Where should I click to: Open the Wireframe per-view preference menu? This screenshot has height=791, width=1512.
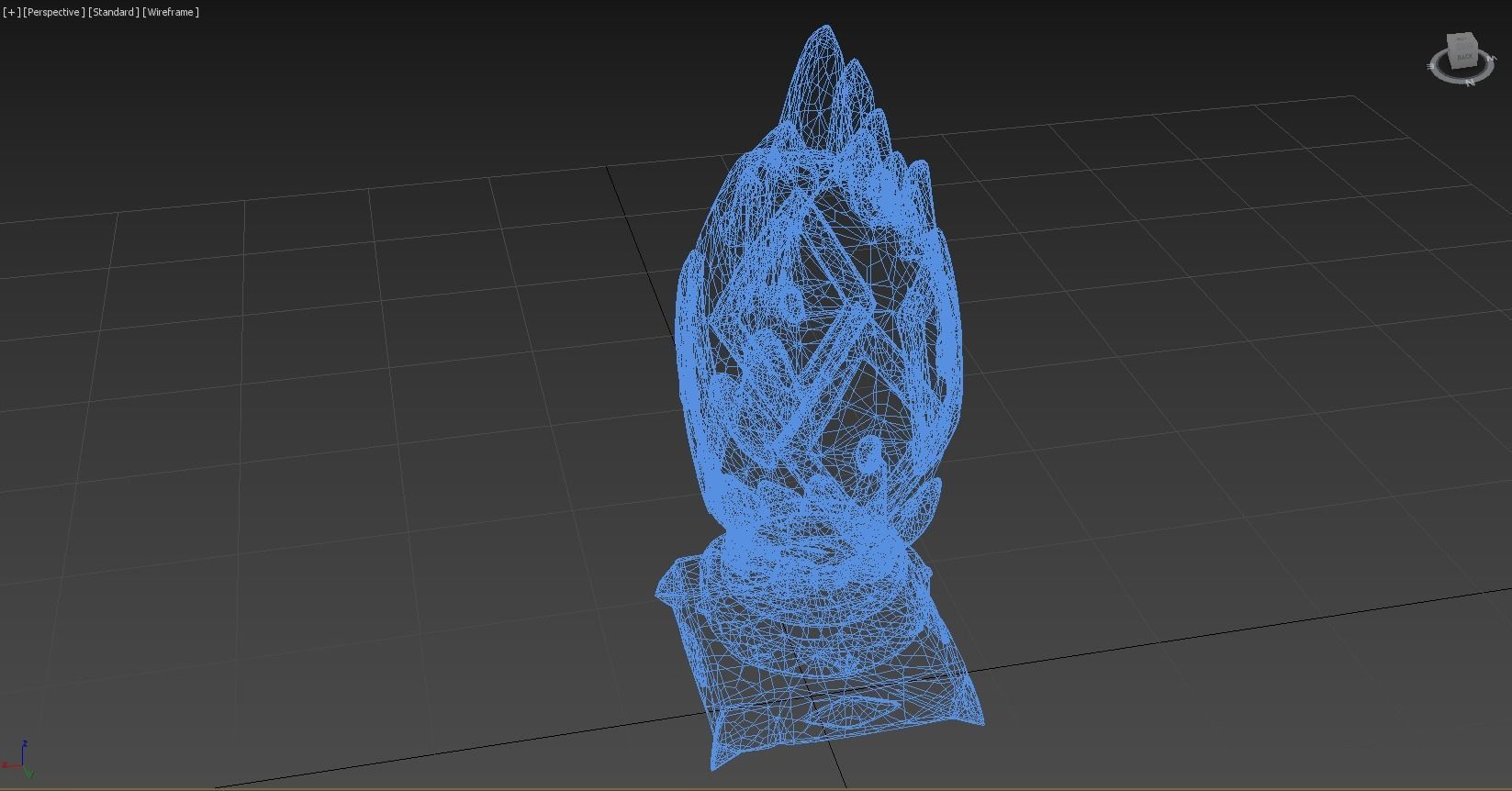coord(171,12)
